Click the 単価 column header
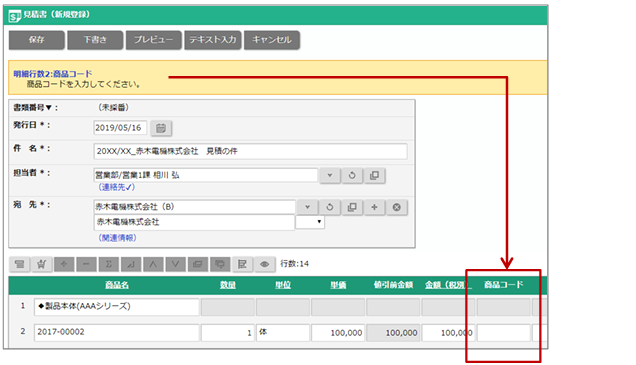Screen dimensions: 636x365 [x=338, y=285]
